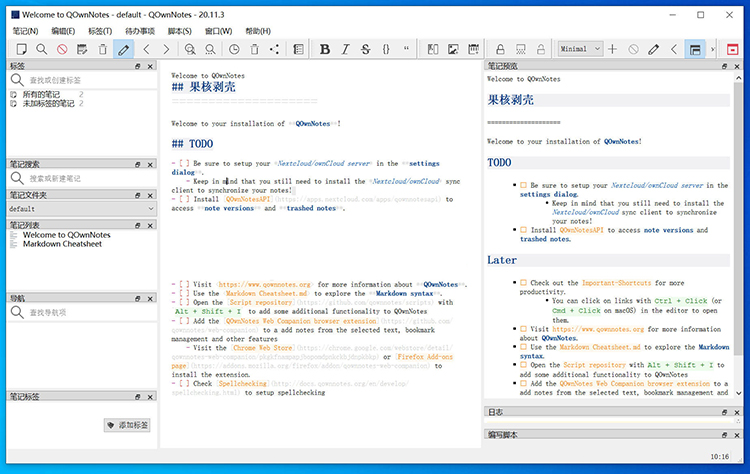
Task: Toggle the highlighted panels view button
Action: (x=695, y=49)
